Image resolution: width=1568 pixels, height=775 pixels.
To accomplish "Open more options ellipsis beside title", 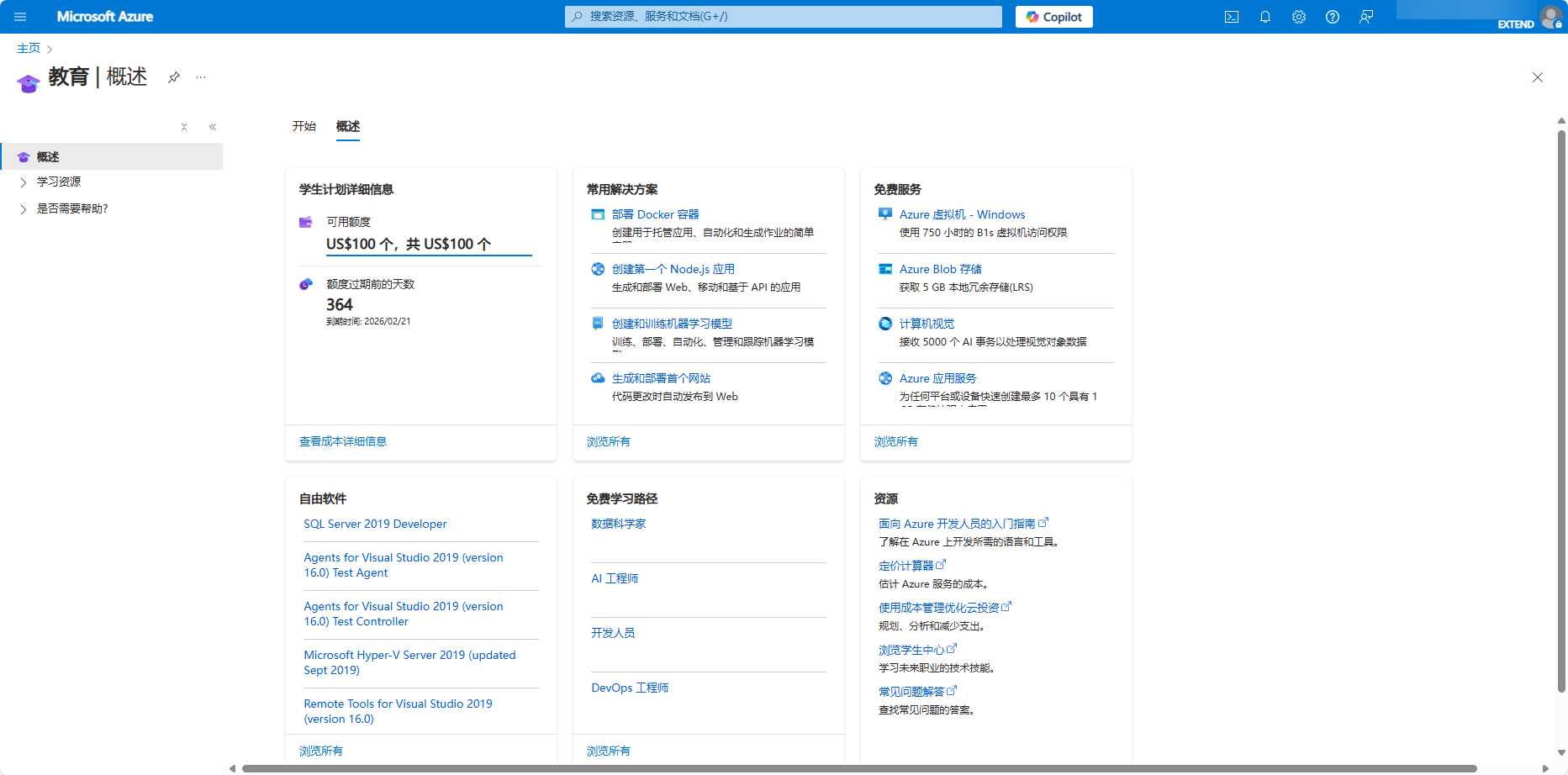I will (x=201, y=77).
